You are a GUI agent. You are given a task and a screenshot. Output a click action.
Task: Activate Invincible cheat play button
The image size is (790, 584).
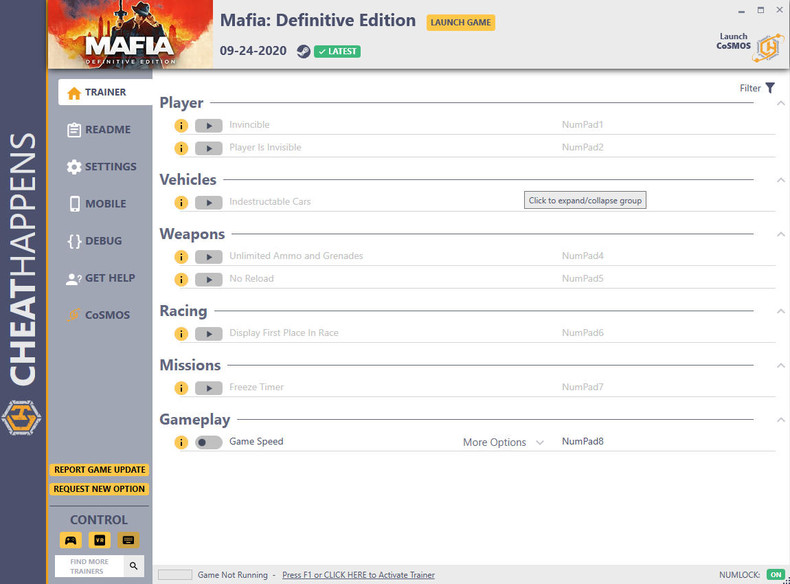click(209, 125)
